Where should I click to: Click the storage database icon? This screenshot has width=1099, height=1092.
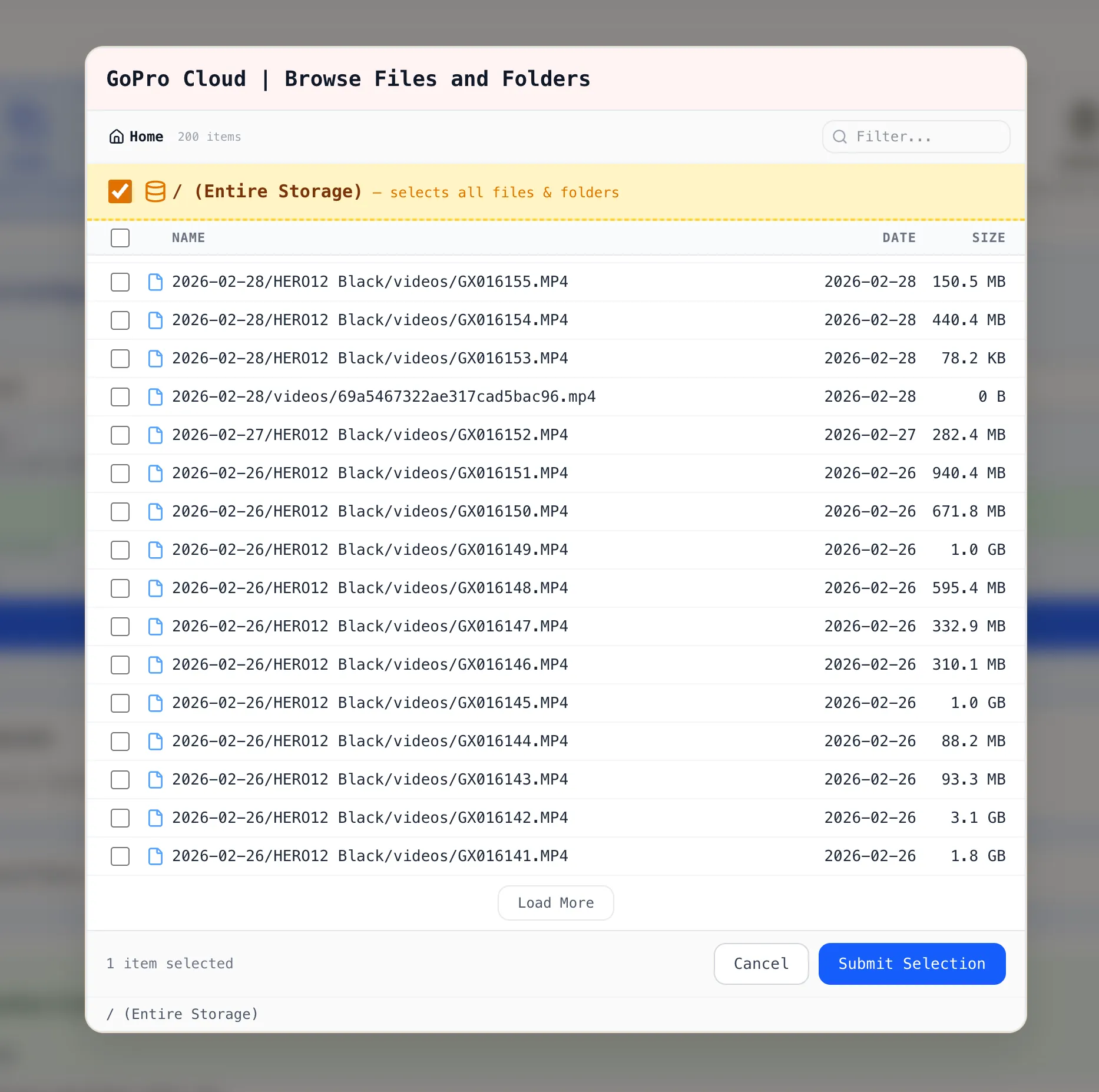coord(155,191)
